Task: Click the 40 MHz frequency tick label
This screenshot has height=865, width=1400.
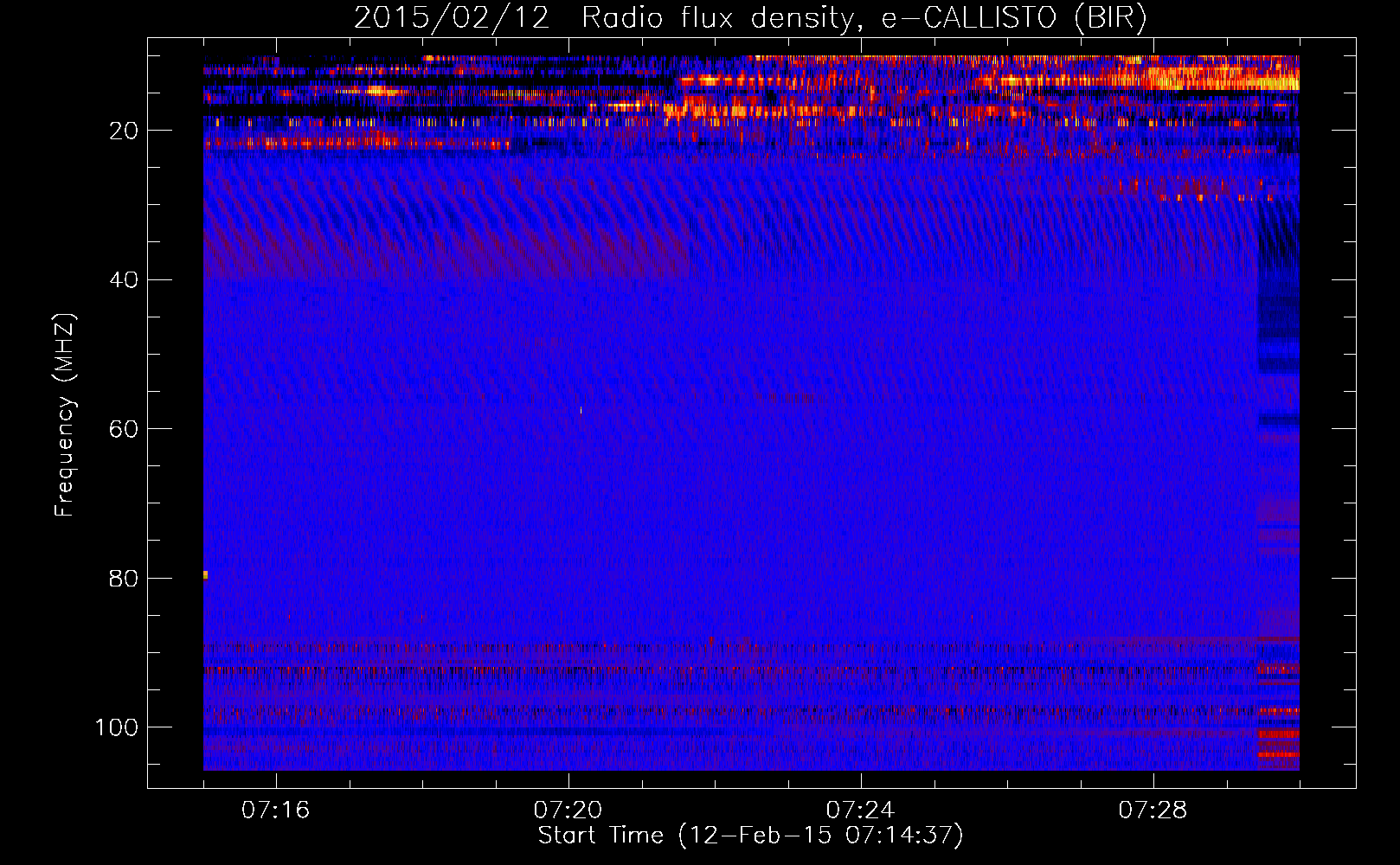Action: [x=124, y=280]
